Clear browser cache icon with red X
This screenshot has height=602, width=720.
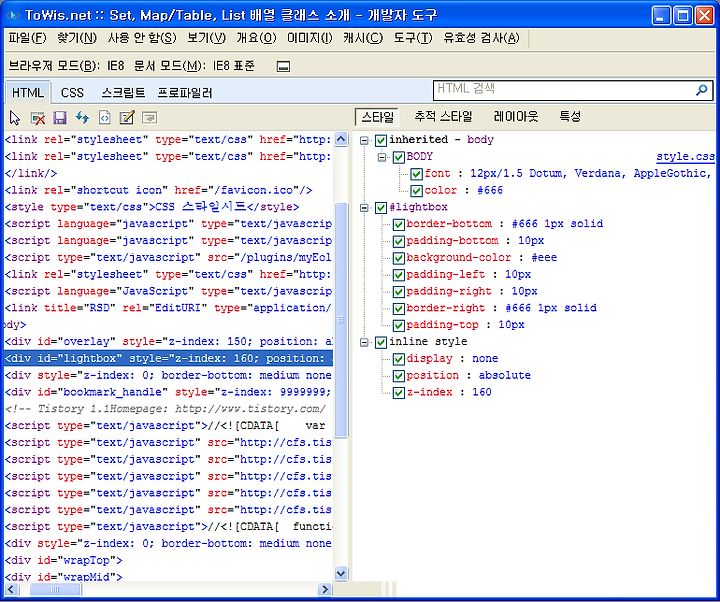point(38,118)
